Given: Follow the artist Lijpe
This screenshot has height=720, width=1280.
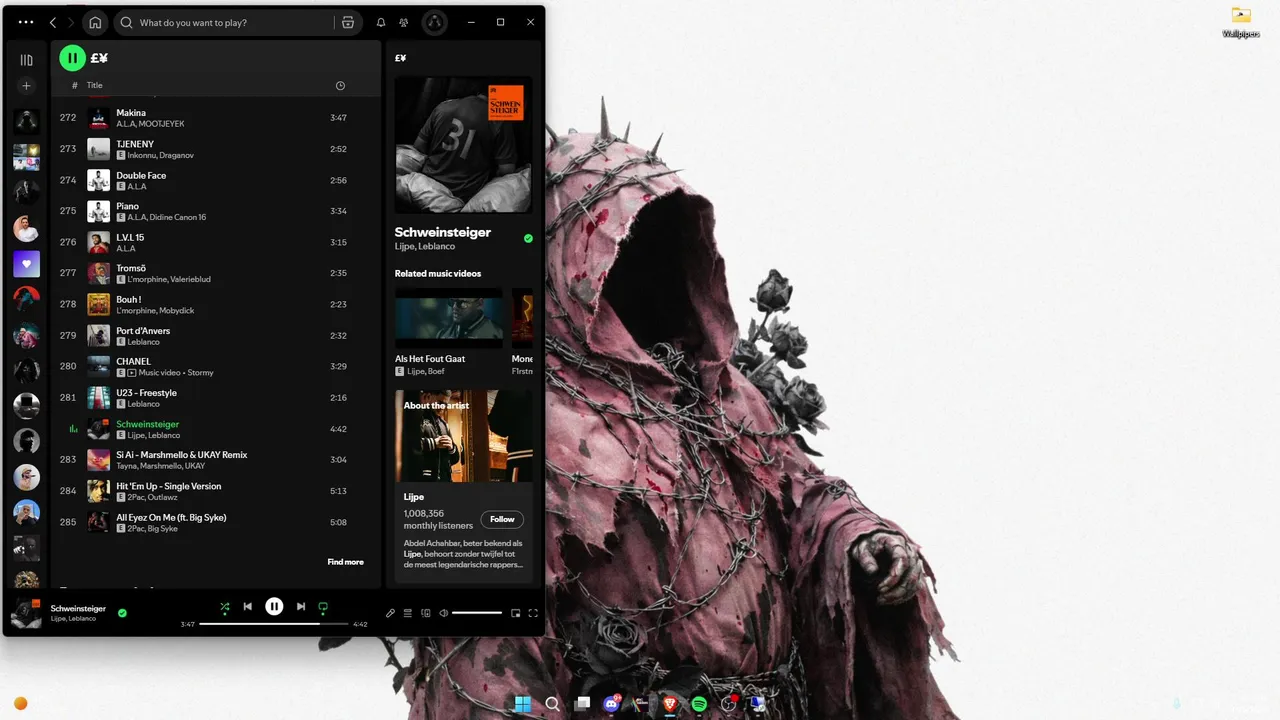Looking at the screenshot, I should coord(502,519).
